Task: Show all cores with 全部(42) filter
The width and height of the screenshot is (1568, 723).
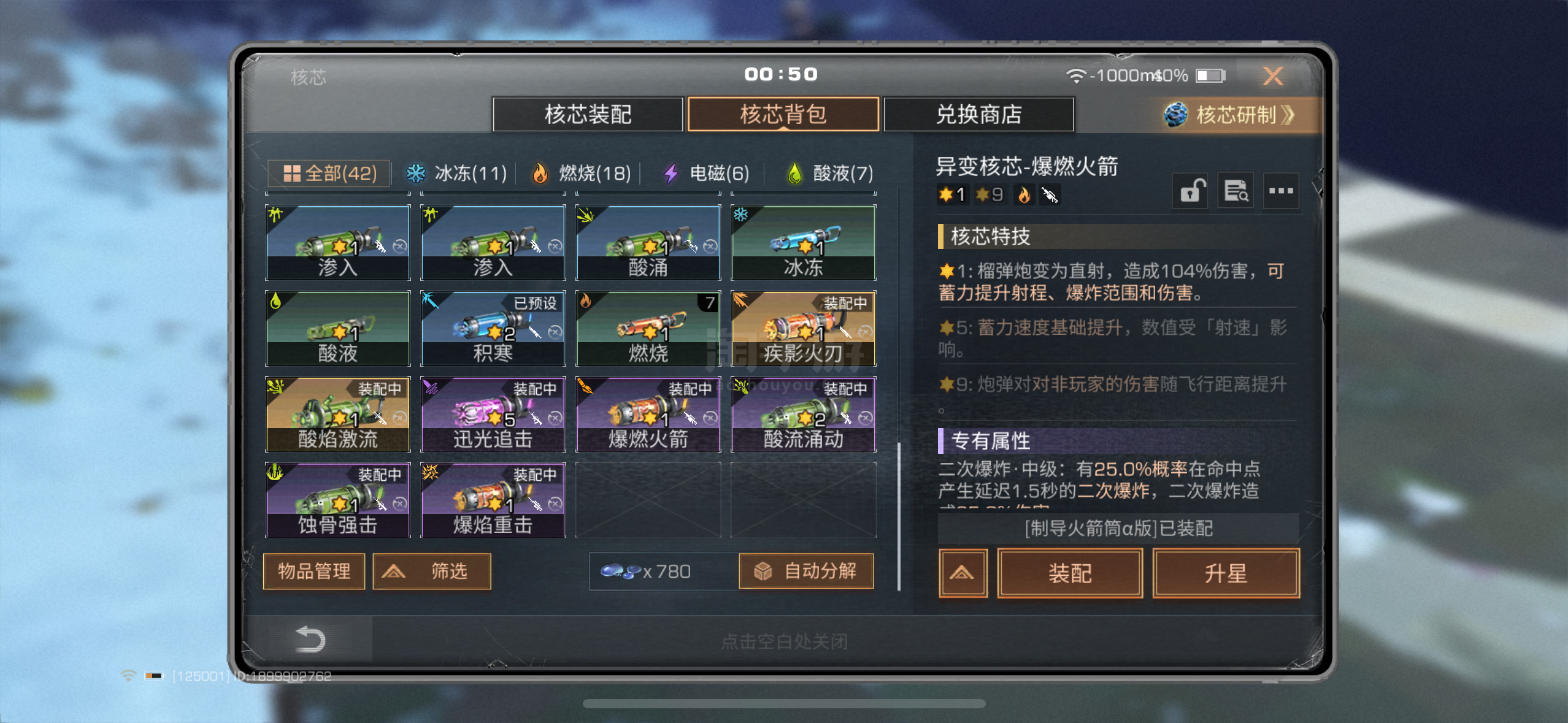Action: click(x=329, y=174)
